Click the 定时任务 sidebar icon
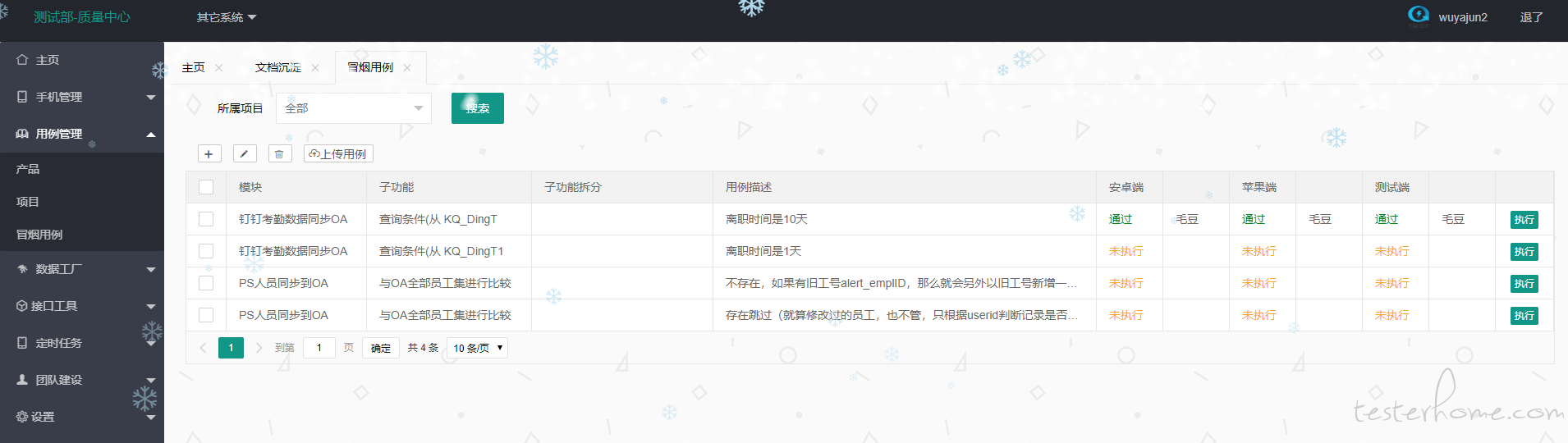 [22, 343]
